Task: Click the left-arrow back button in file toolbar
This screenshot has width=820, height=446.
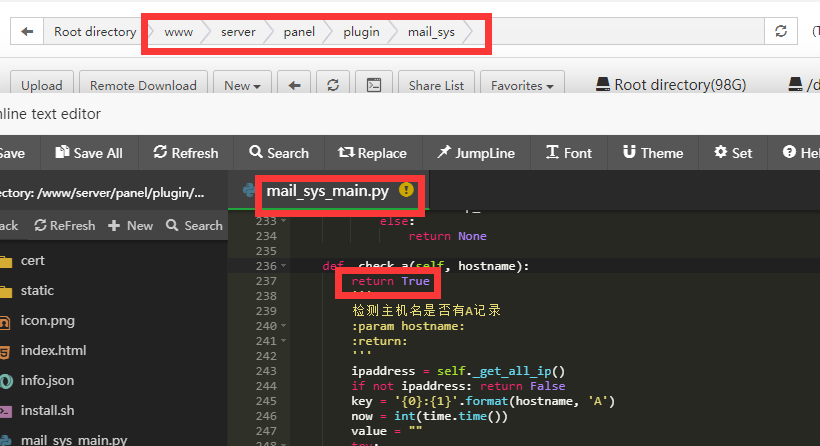Action: [x=294, y=85]
